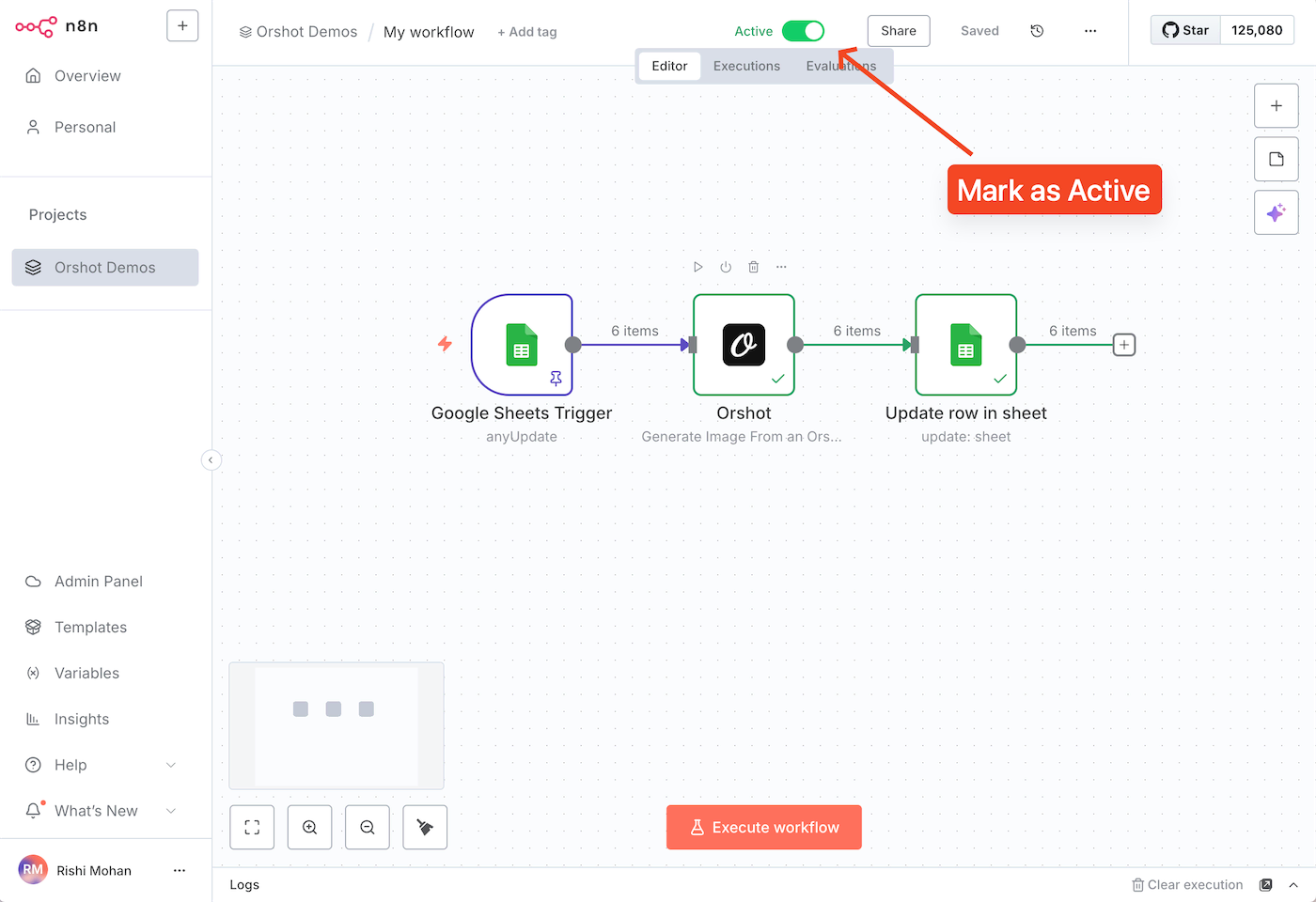Open Personal in the sidebar
Image resolution: width=1316 pixels, height=902 pixels.
pos(85,127)
